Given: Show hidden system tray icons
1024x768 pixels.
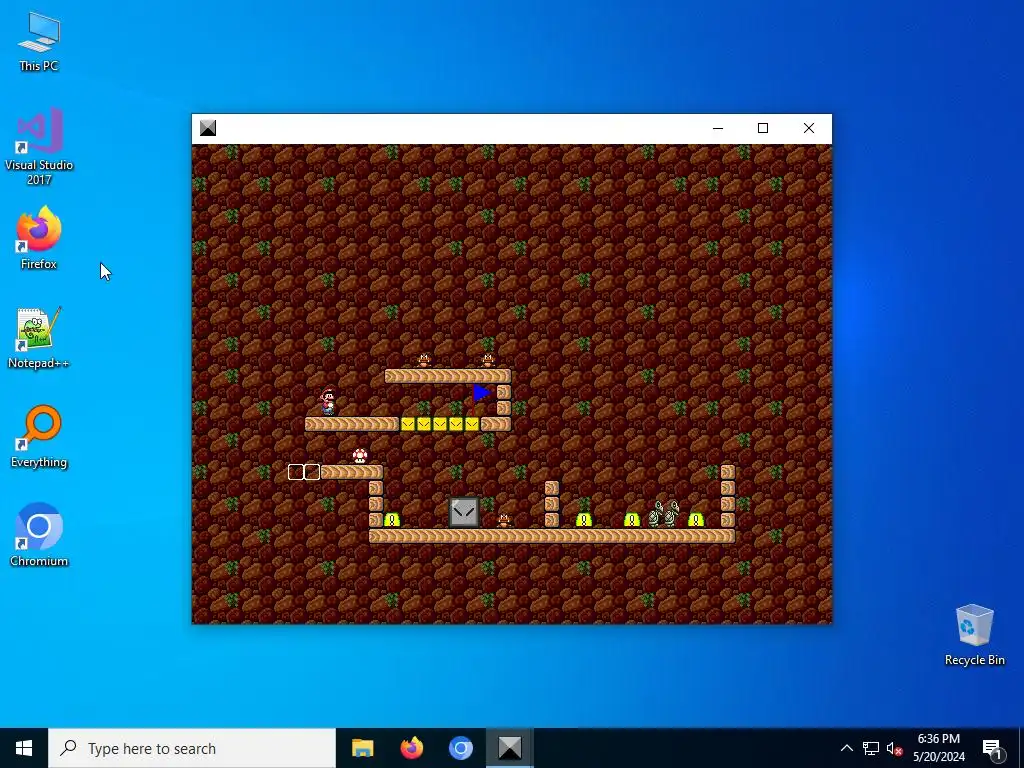Looking at the screenshot, I should tap(846, 748).
